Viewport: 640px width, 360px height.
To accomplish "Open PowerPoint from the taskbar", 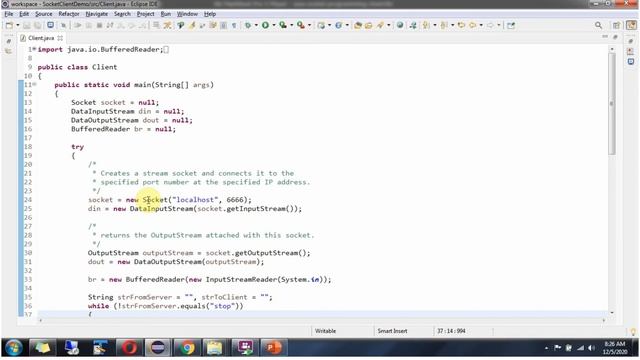I will tap(274, 348).
